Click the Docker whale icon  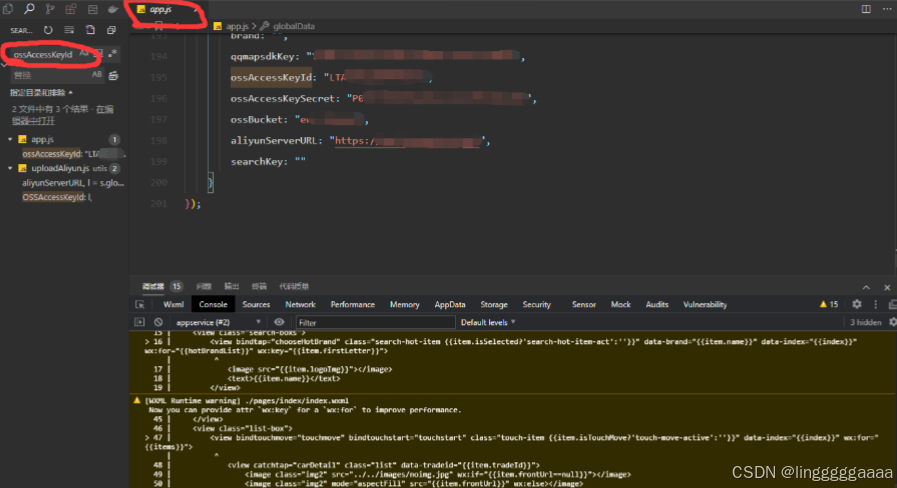113,9
